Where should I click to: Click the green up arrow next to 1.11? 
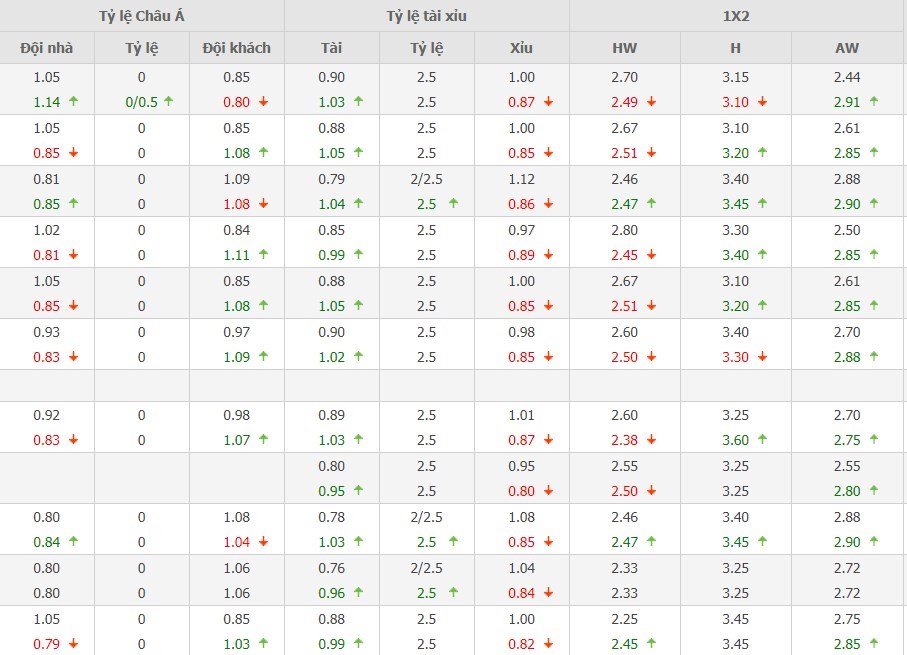[x=263, y=254]
